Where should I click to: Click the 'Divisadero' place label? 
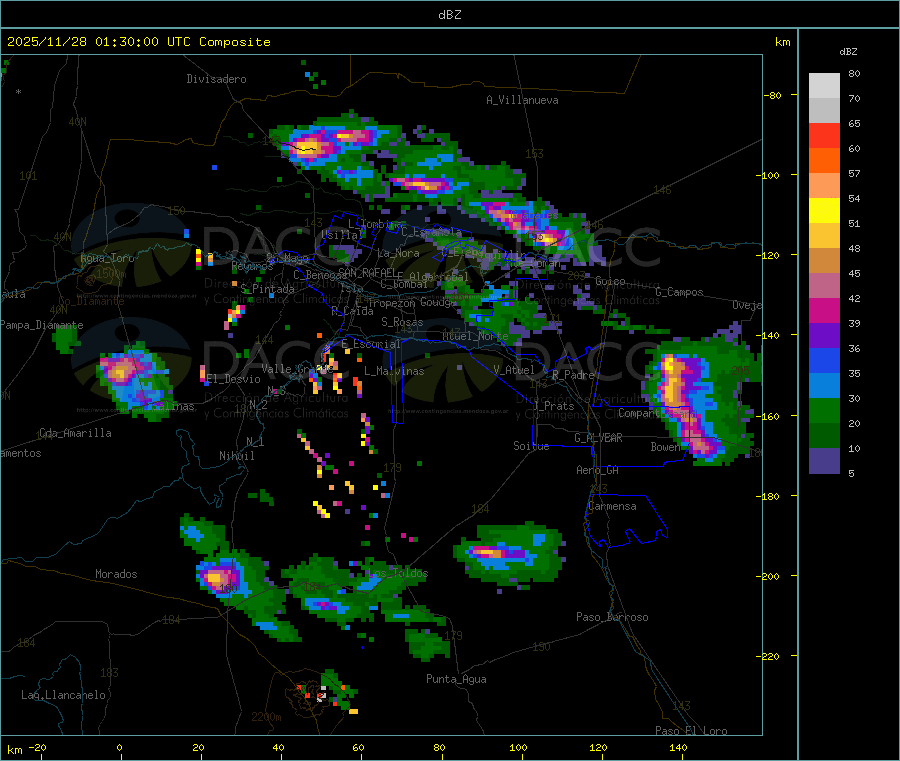click(x=216, y=79)
